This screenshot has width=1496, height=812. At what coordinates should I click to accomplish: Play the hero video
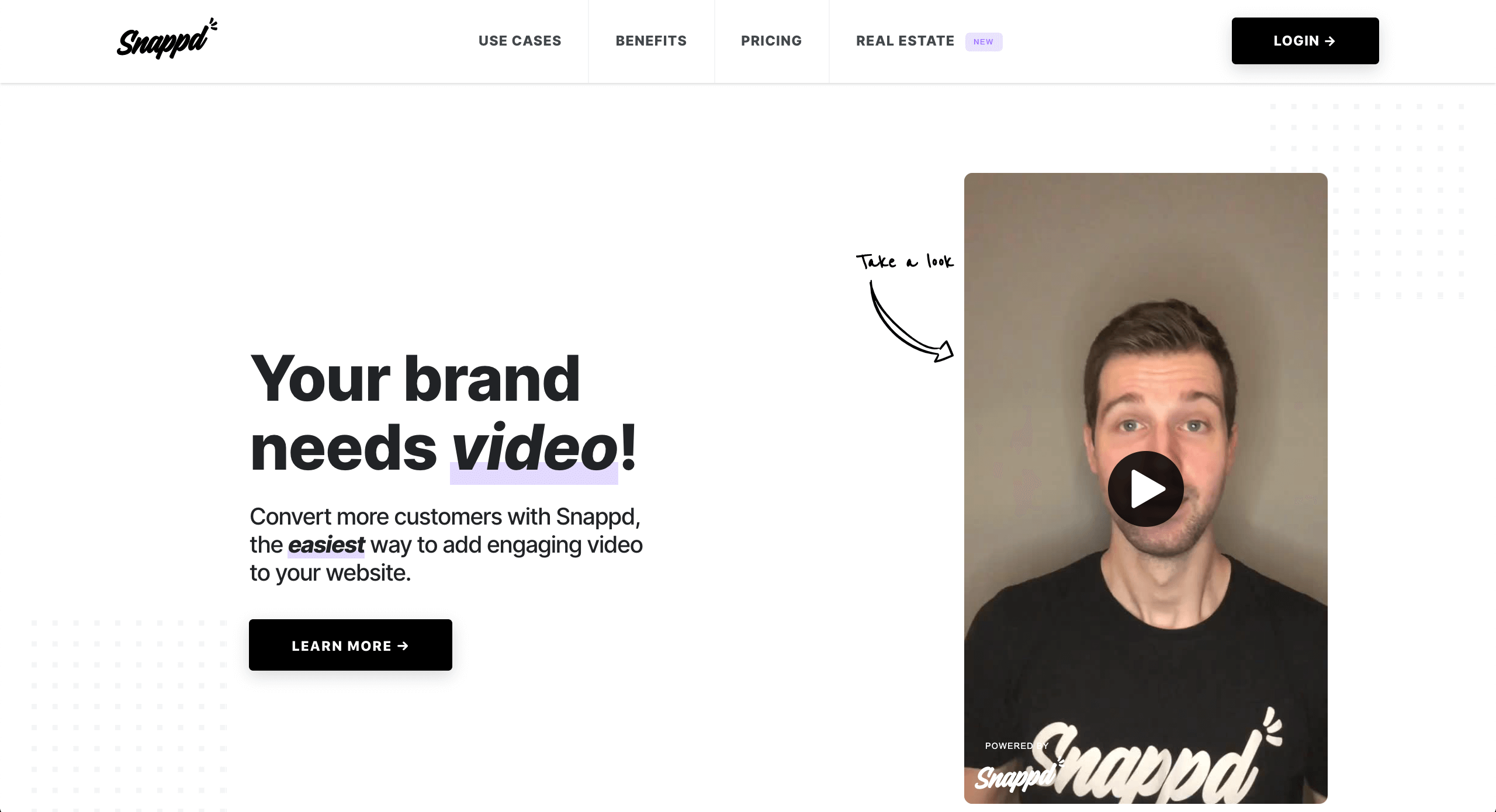coord(1145,489)
